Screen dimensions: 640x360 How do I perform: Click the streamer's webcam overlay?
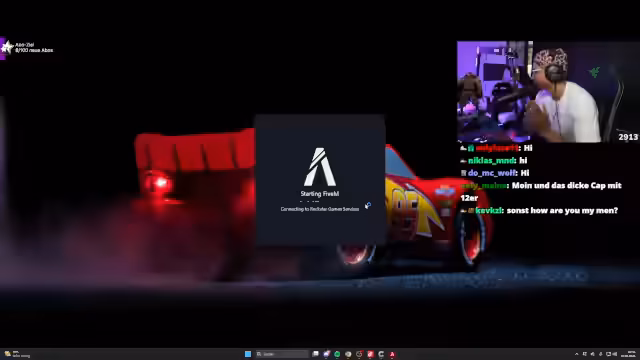coord(548,92)
